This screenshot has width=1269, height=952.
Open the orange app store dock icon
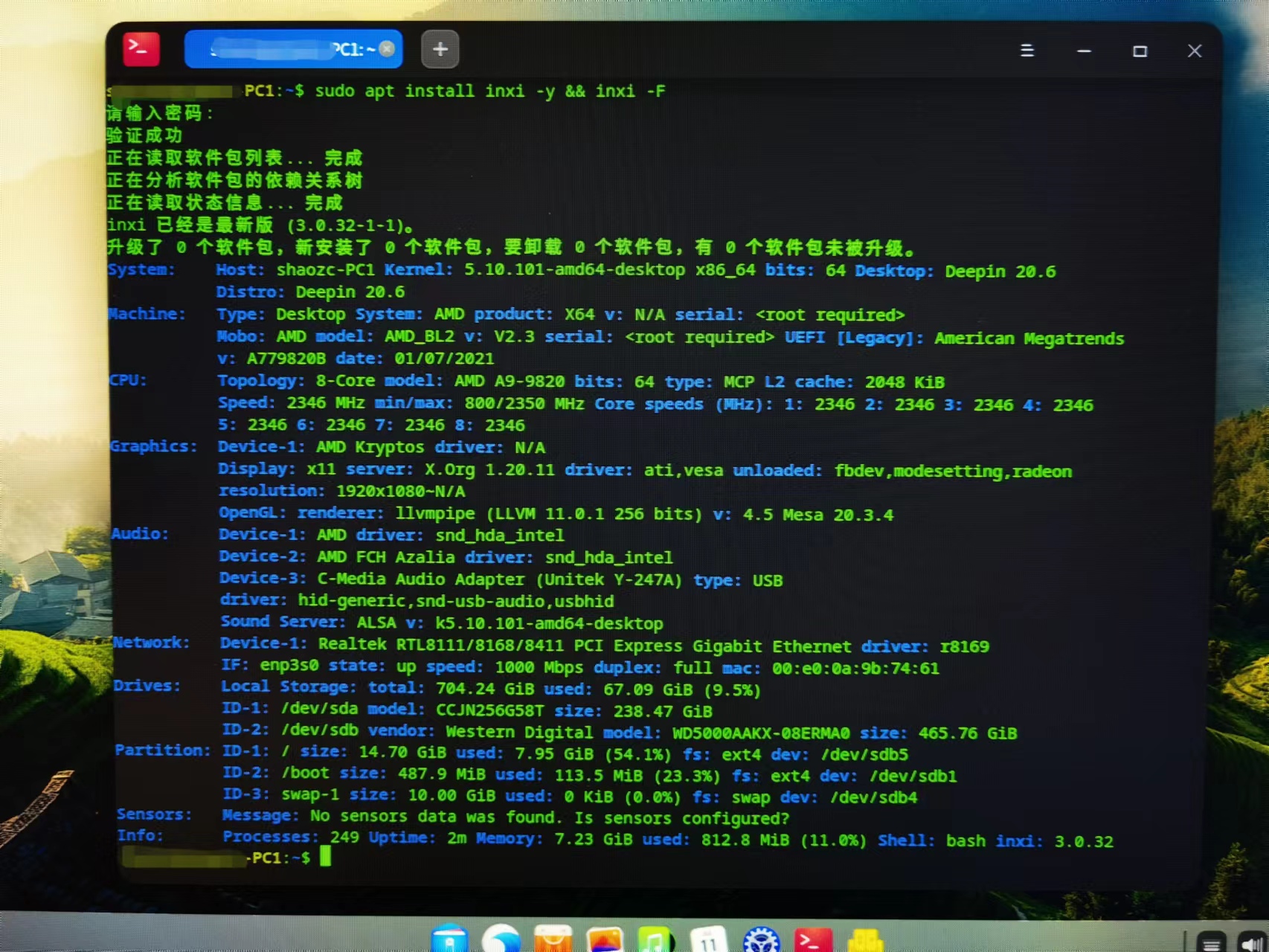point(553,939)
